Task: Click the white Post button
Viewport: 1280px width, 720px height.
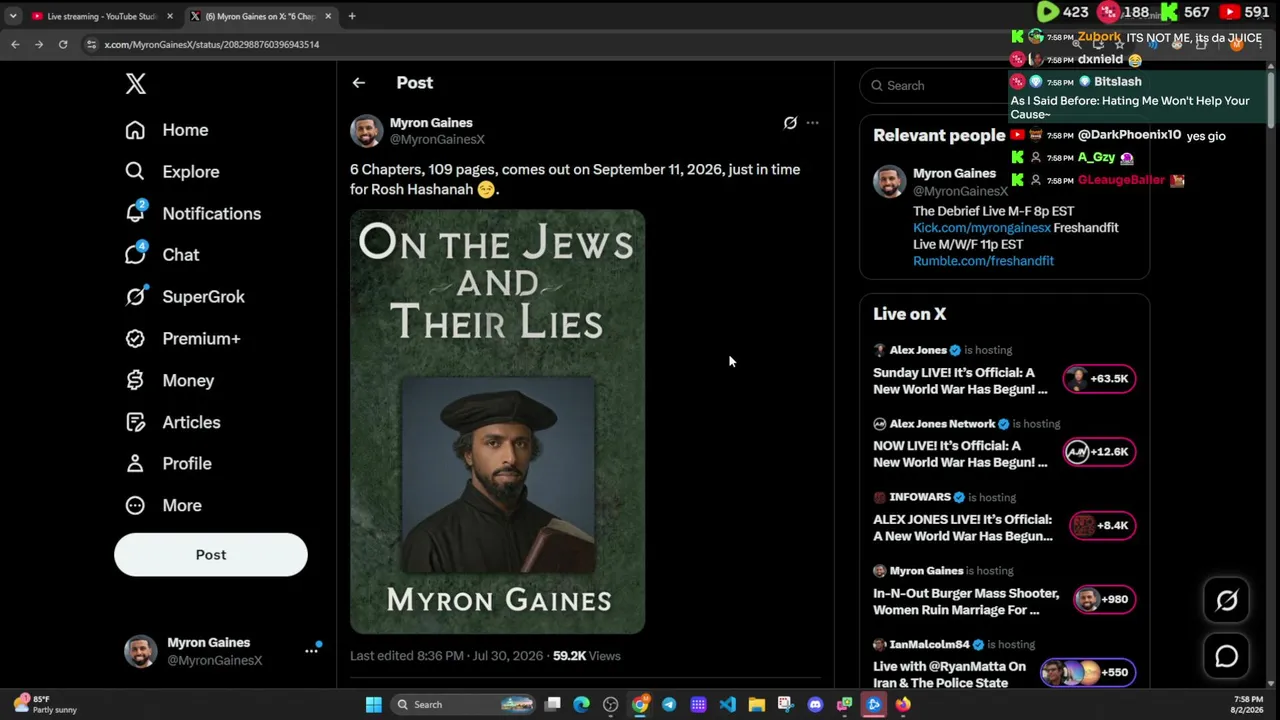Action: coord(211,555)
